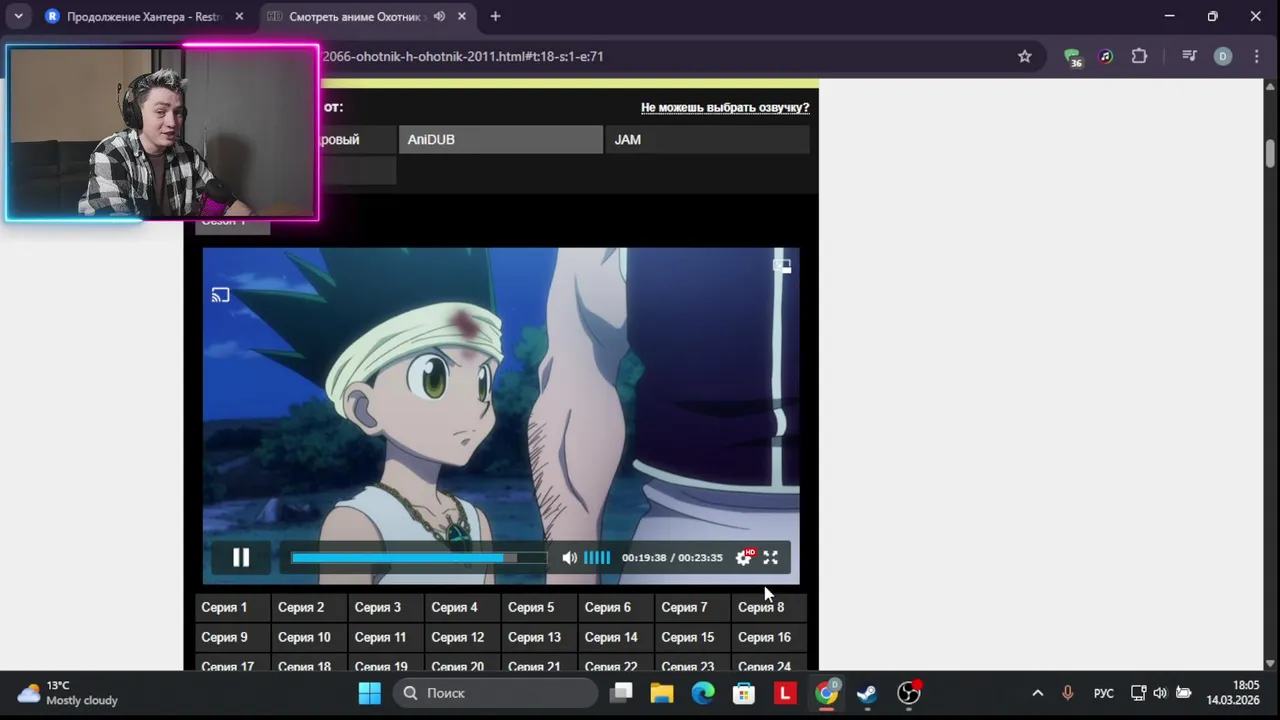
Task: Pause the anime video playback
Action: click(x=241, y=558)
